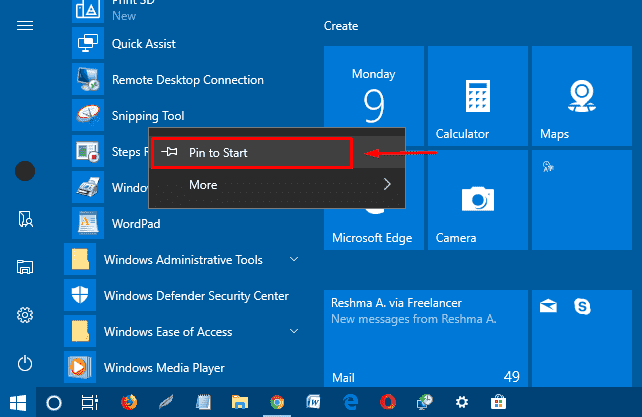Click the Power button in Start
Screen dimensions: 642x417
25,363
